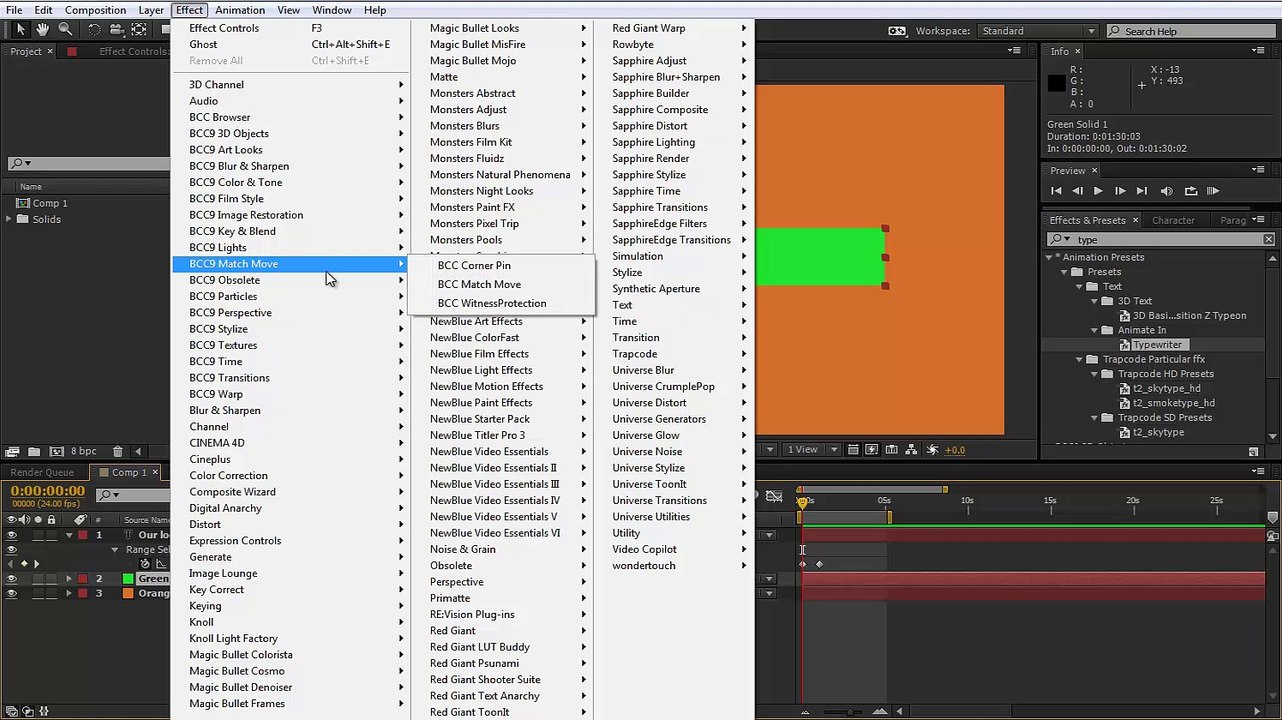The width and height of the screenshot is (1282, 720).
Task: Click the stopwatch icon under Range Selector
Action: (x=145, y=564)
